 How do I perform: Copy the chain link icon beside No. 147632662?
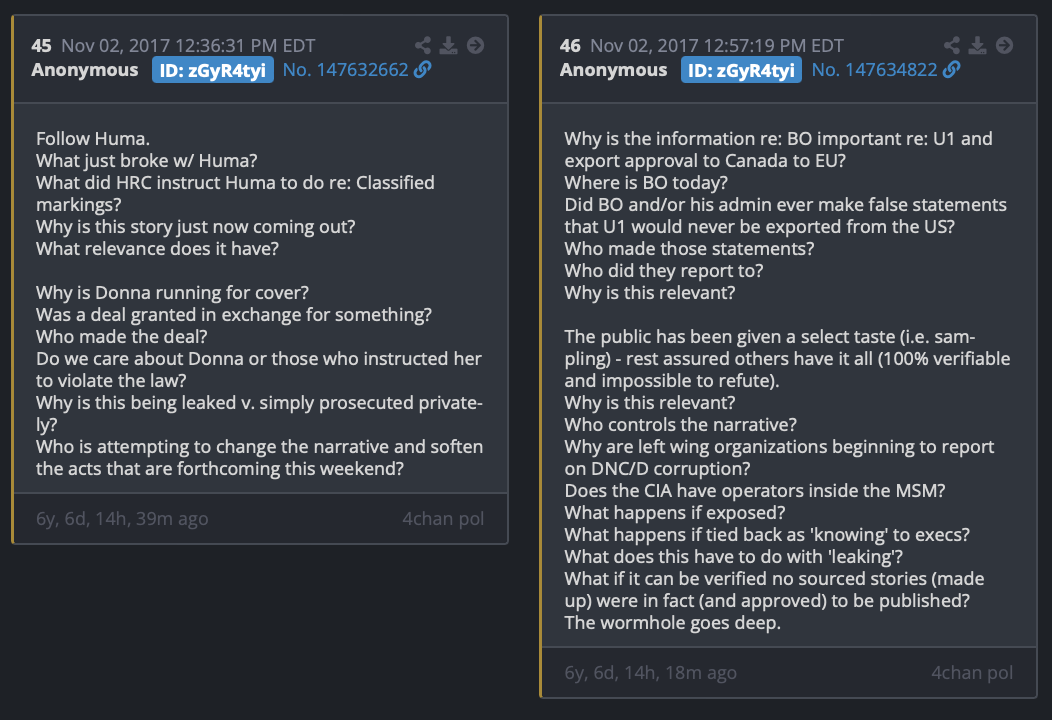click(423, 70)
